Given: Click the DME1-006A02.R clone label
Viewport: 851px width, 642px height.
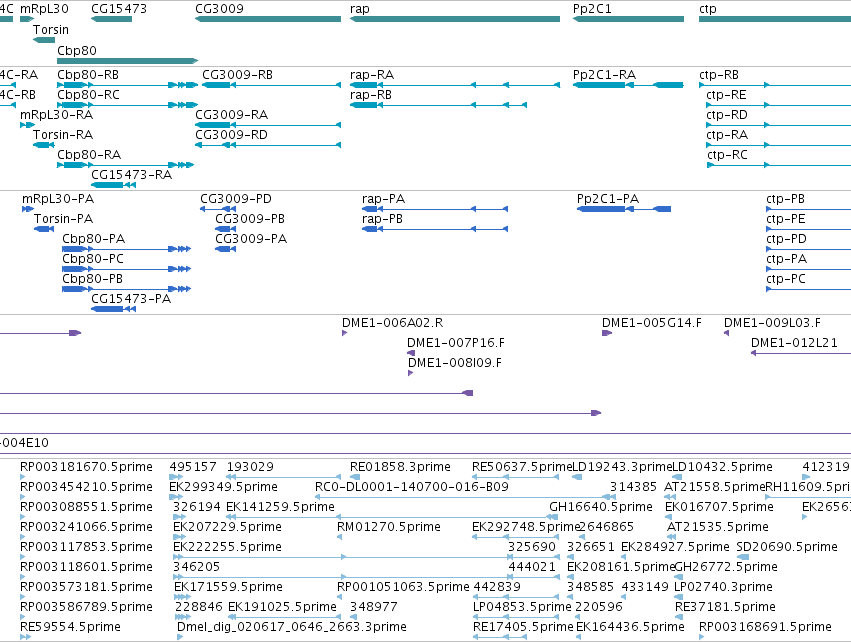Looking at the screenshot, I should click(392, 323).
